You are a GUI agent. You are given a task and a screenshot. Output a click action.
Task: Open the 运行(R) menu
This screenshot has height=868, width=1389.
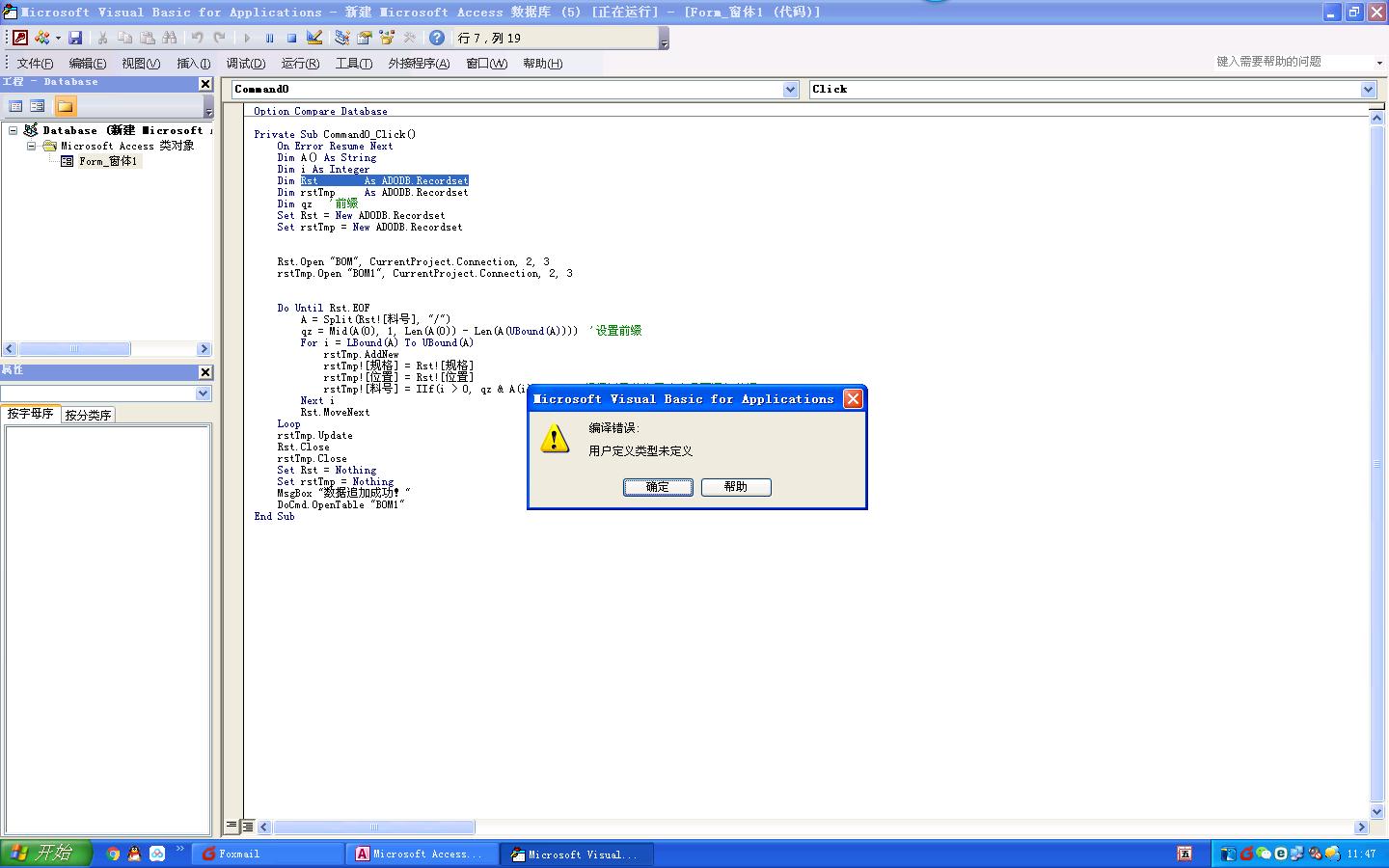pos(300,64)
